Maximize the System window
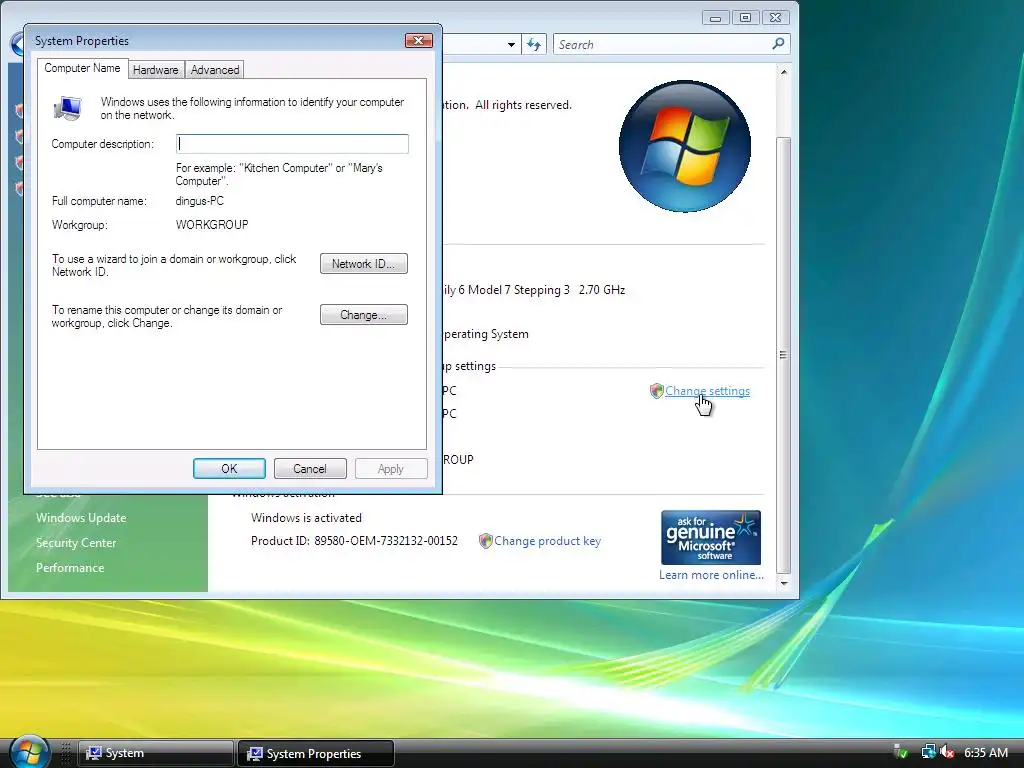This screenshot has width=1024, height=768. pyautogui.click(x=745, y=18)
